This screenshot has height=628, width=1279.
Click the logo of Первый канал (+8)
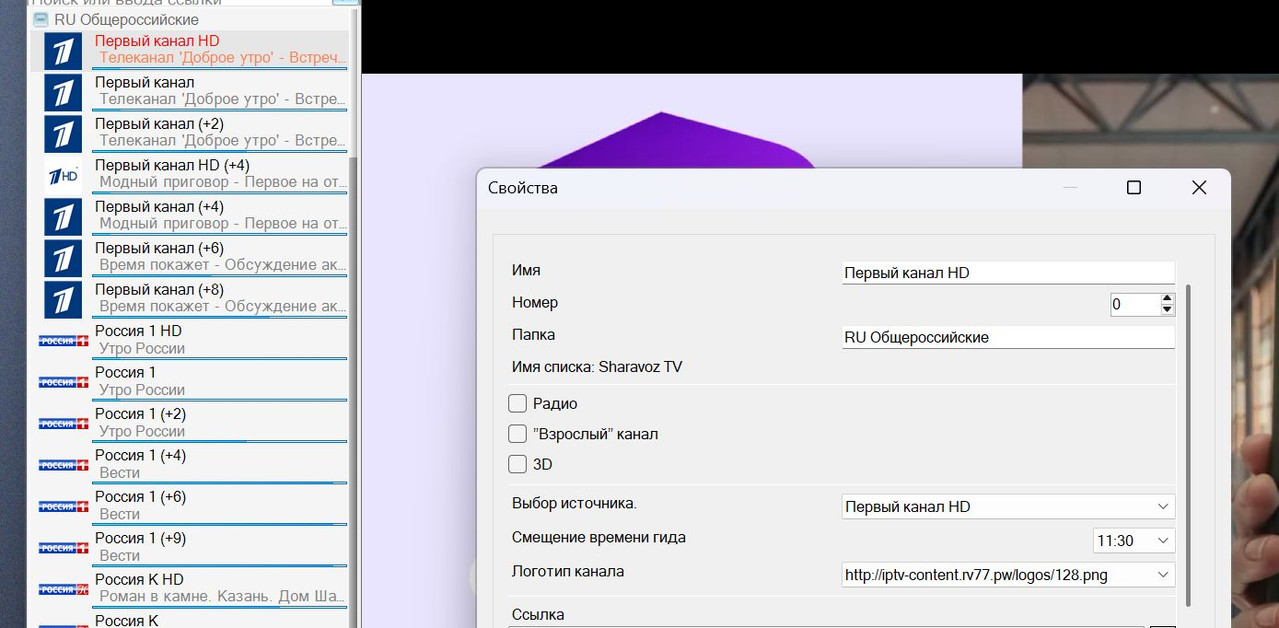pyautogui.click(x=62, y=299)
